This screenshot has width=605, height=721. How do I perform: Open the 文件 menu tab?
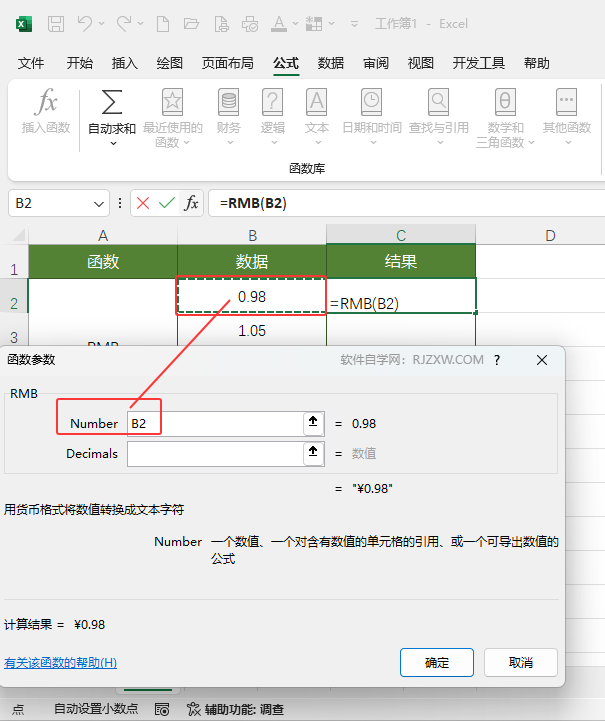click(31, 63)
